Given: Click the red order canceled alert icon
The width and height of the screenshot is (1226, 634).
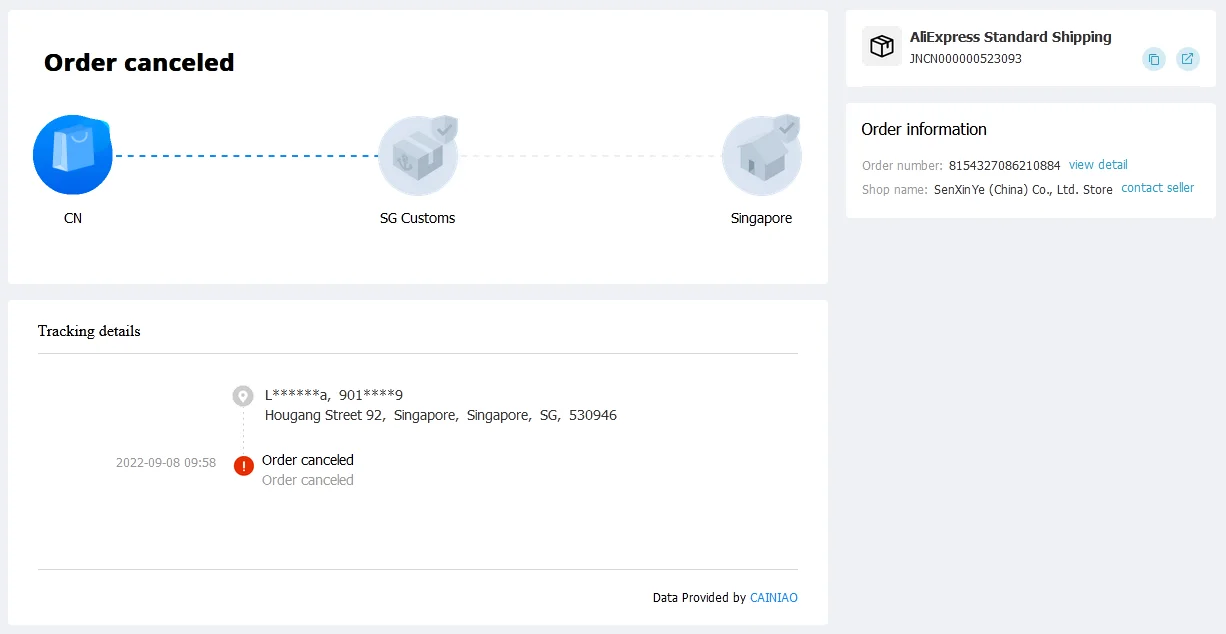Looking at the screenshot, I should coord(244,466).
